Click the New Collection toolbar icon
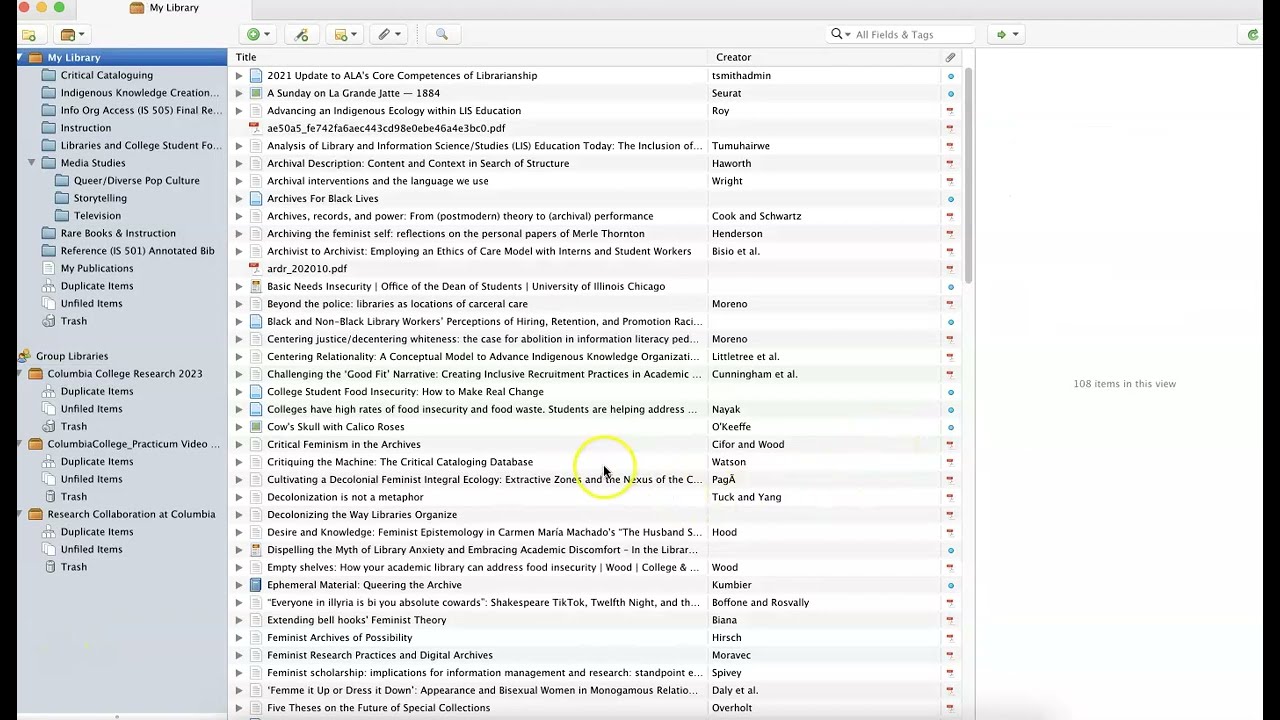The width and height of the screenshot is (1280, 720). (x=29, y=35)
